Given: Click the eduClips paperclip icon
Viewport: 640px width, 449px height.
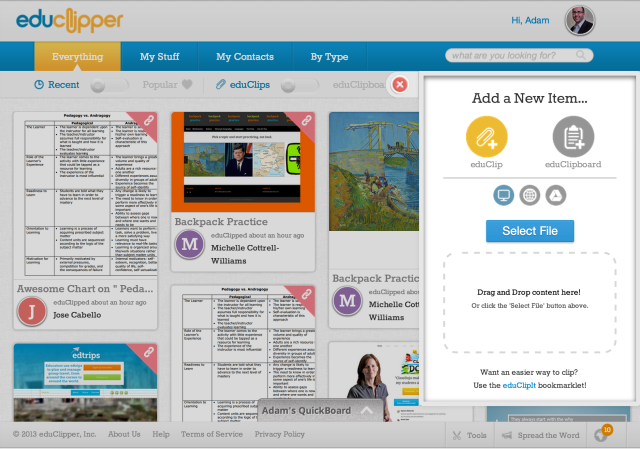Looking at the screenshot, I should (x=220, y=84).
